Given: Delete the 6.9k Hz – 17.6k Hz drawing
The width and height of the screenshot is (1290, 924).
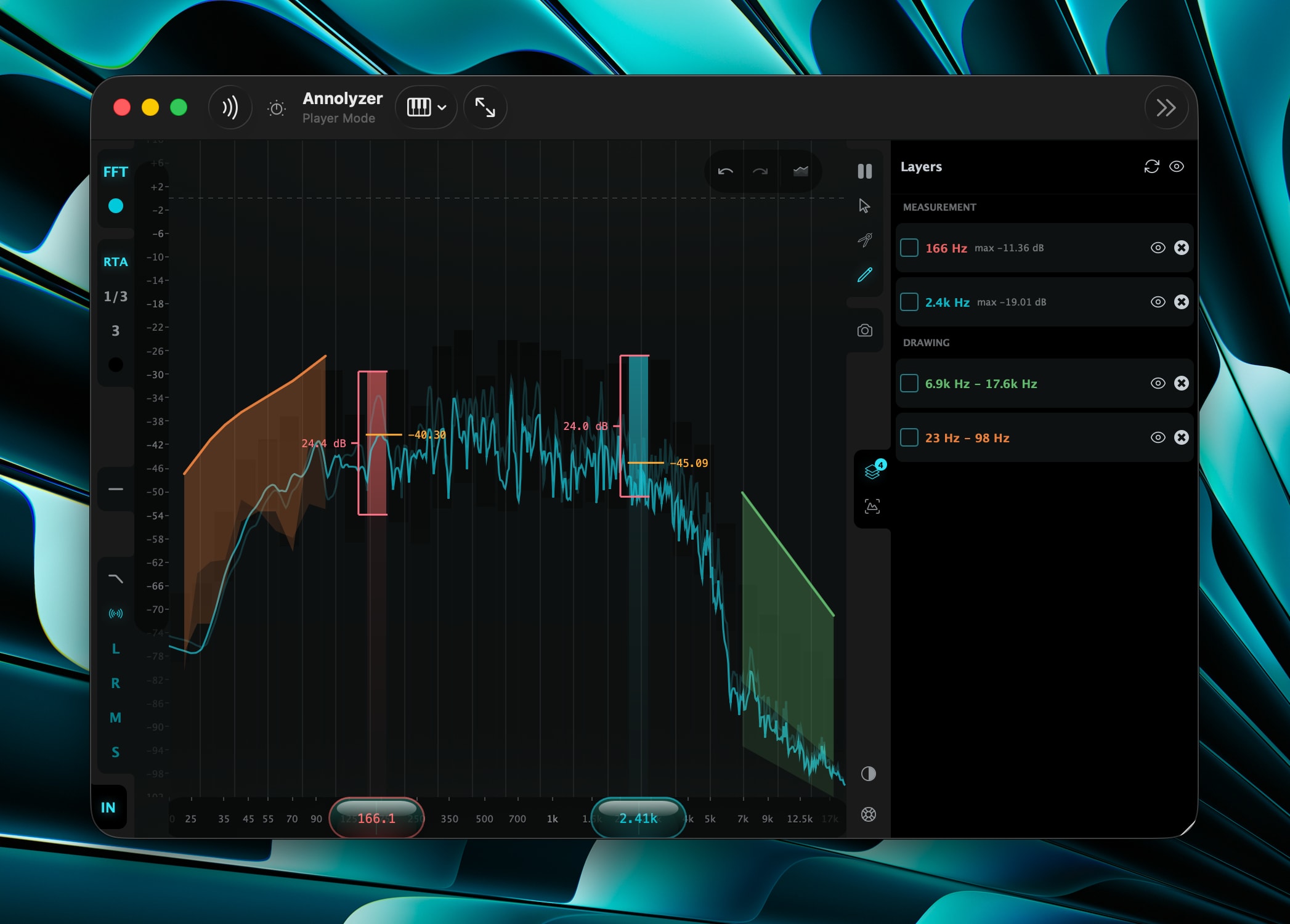Looking at the screenshot, I should pos(1182,383).
